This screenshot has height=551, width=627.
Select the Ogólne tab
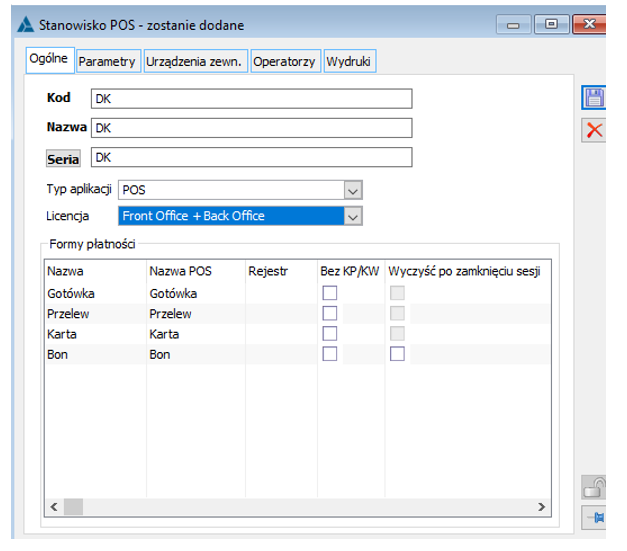pos(49,59)
